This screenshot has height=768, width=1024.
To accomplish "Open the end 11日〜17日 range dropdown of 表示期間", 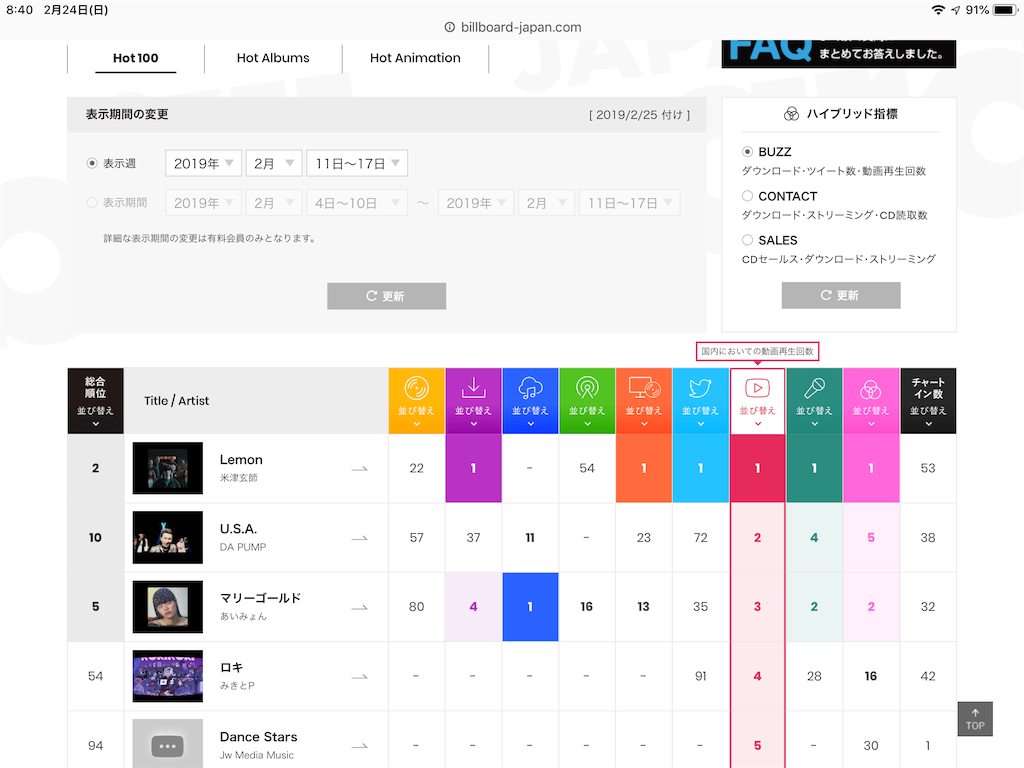I will [630, 203].
